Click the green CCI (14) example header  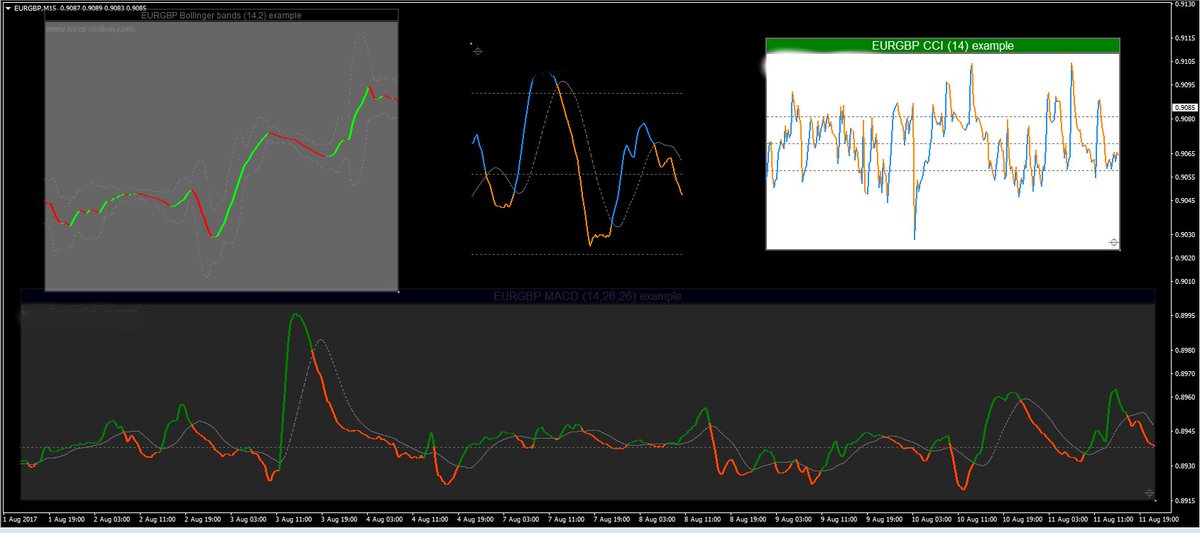[942, 45]
